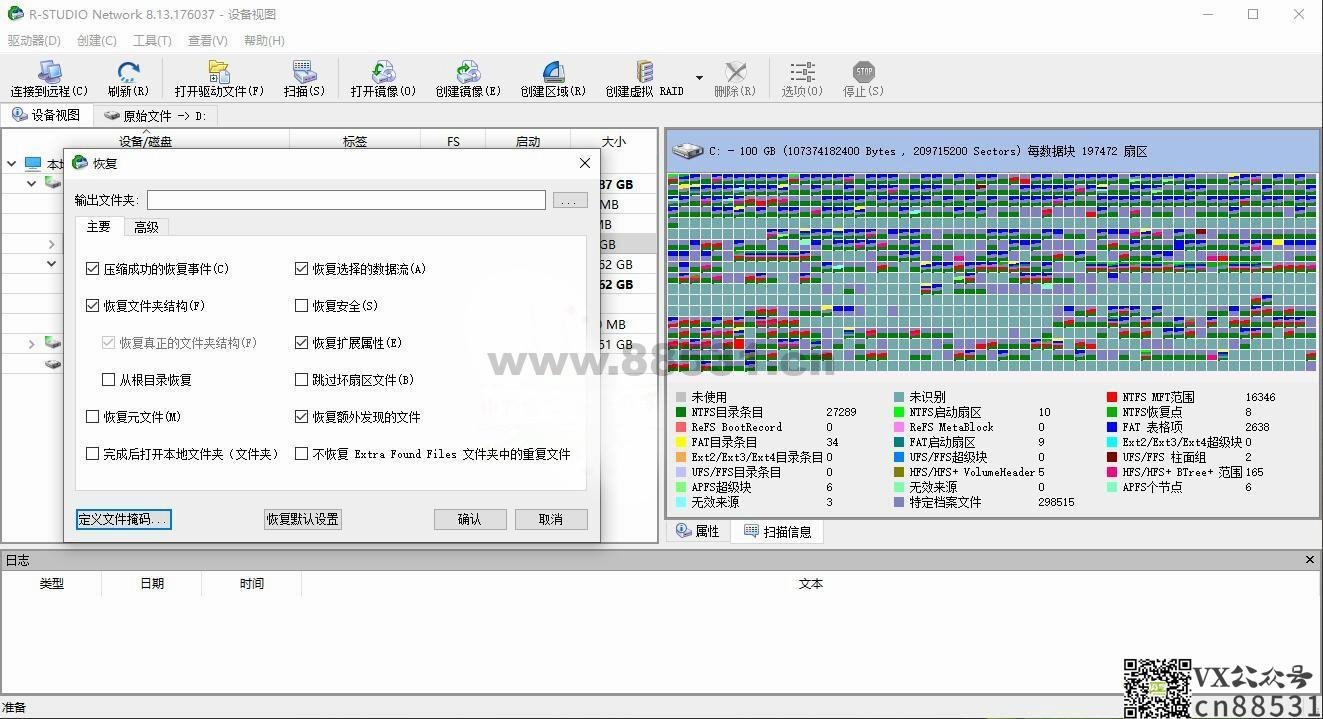The image size is (1323, 719).
Task: Click the C: drive icon in scan header
Action: pos(687,151)
